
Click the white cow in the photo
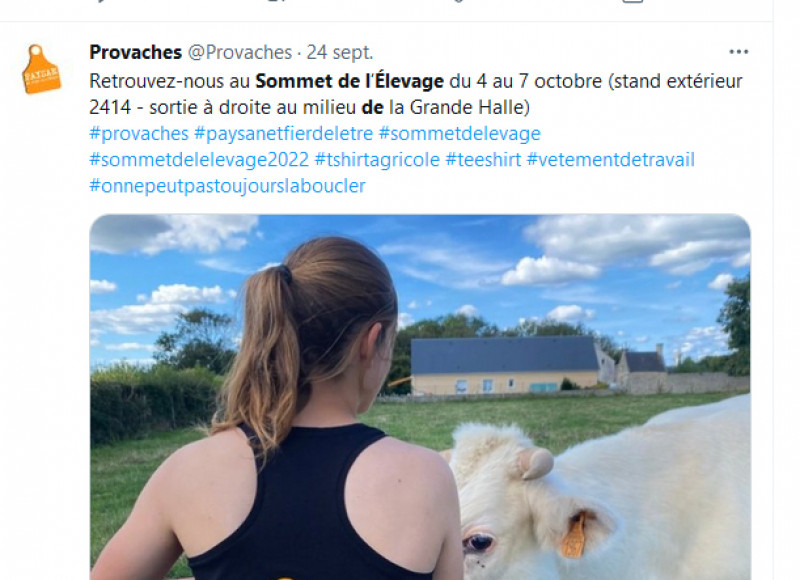coord(602,497)
